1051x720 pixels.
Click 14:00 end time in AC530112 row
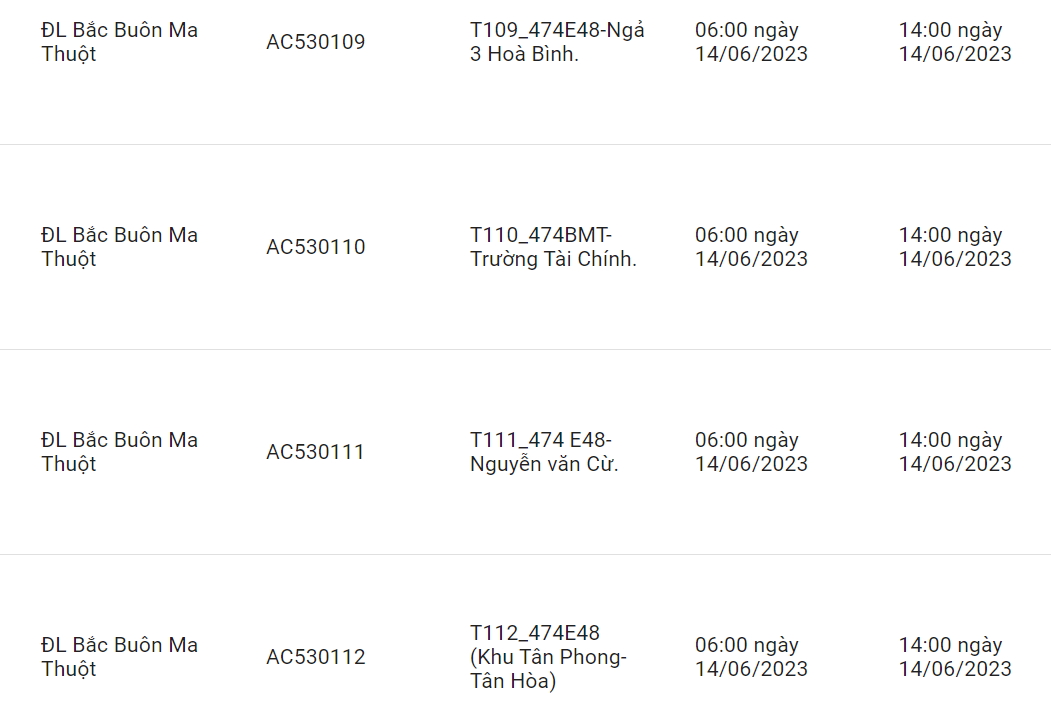(x=955, y=657)
